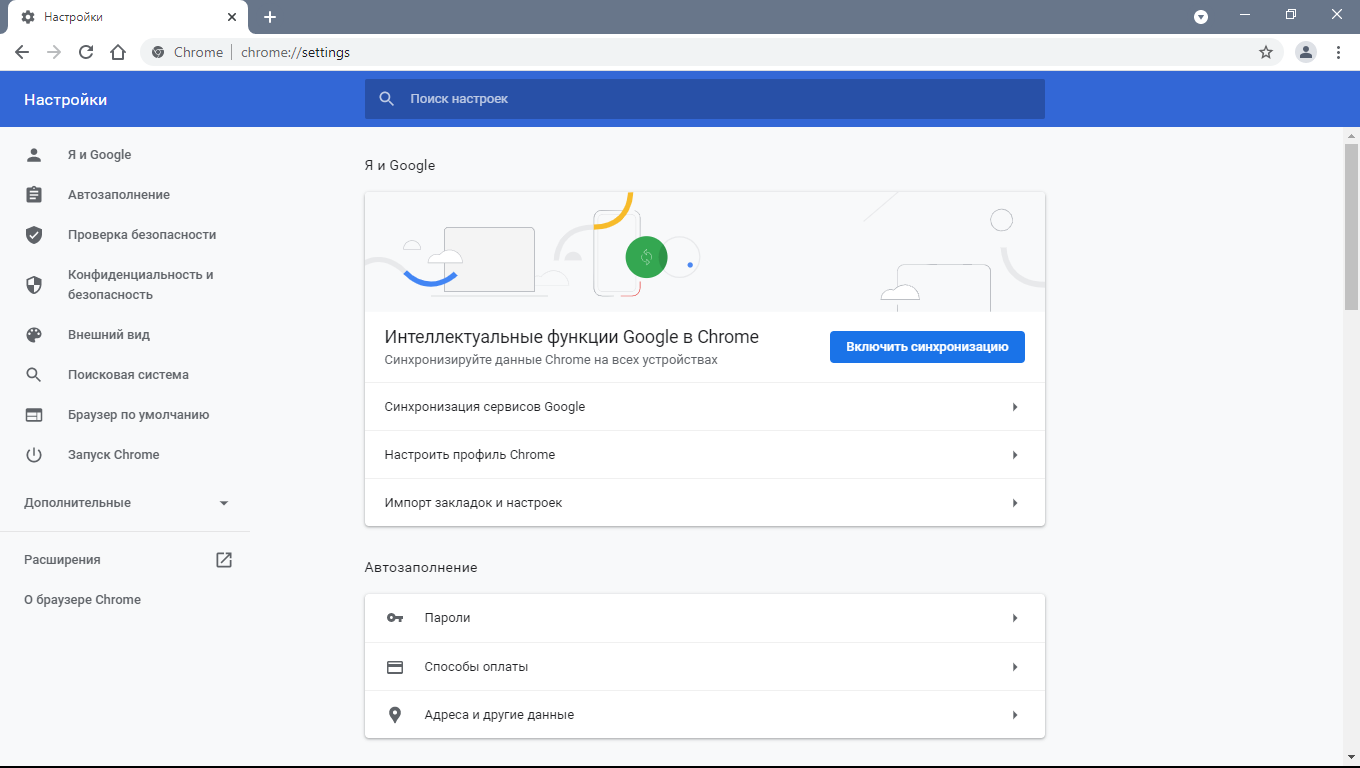
Task: Click the browser window icon for Браузер по умолчанию
Action: [x=34, y=415]
